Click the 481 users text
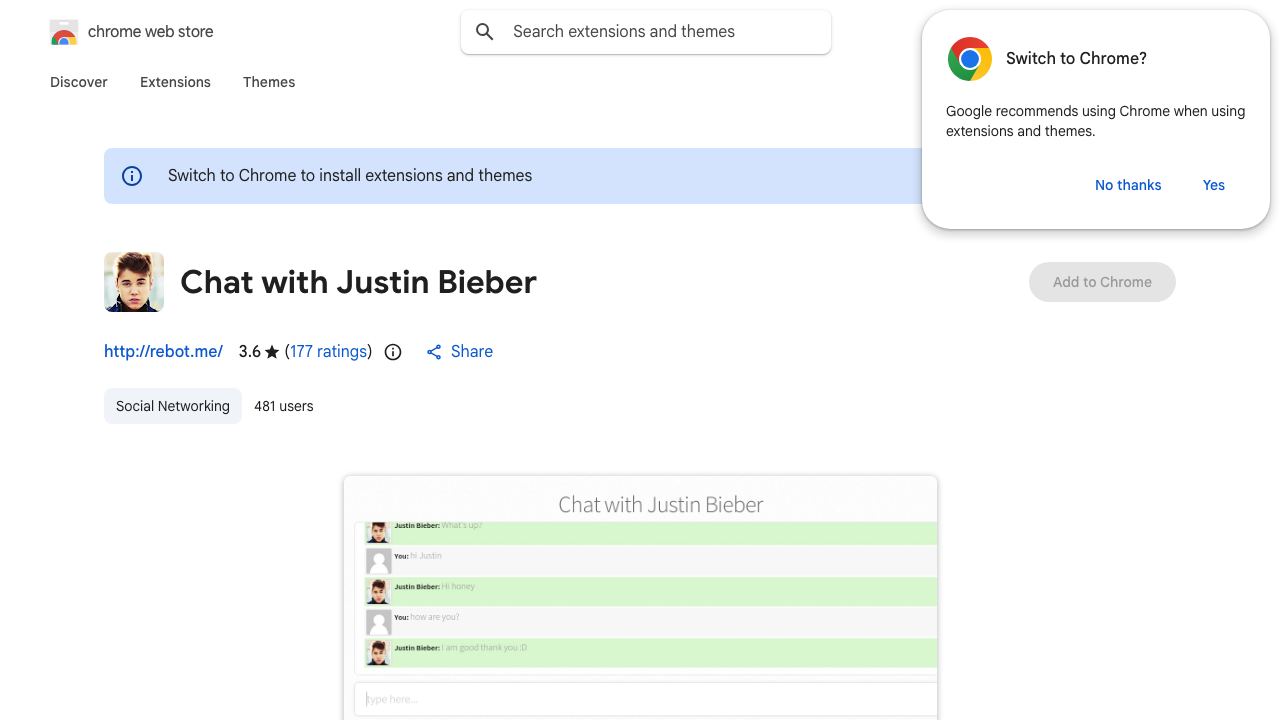Screen dimensions: 1280x720 [284, 406]
